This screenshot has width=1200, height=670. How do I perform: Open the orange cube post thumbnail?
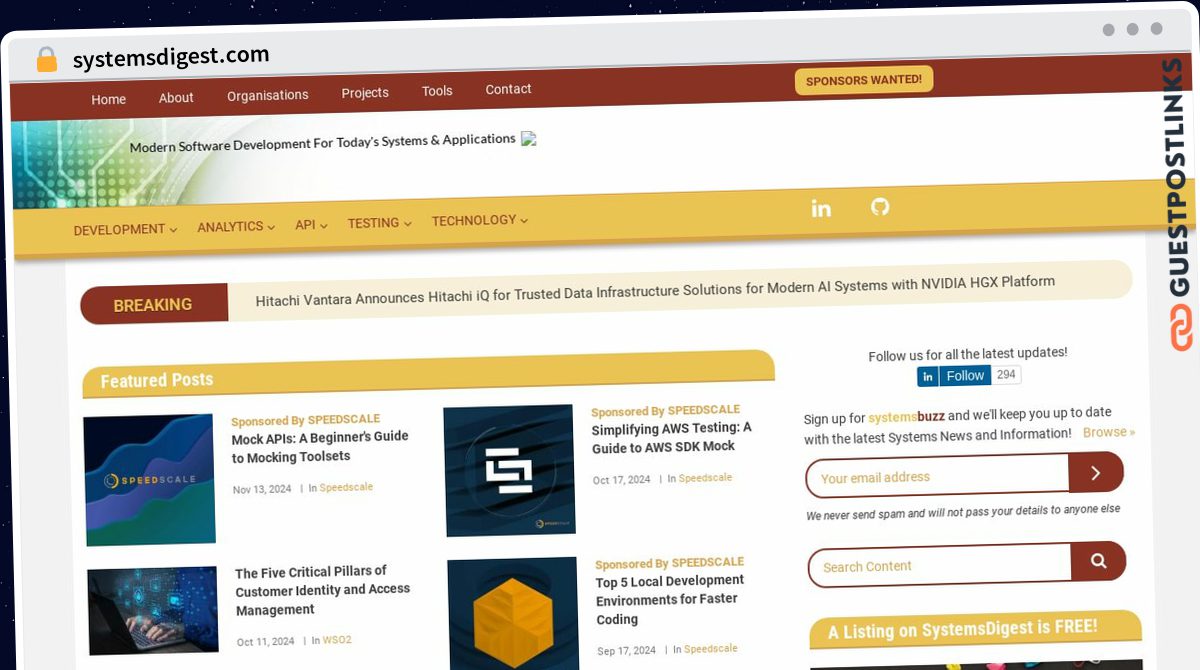(x=514, y=614)
